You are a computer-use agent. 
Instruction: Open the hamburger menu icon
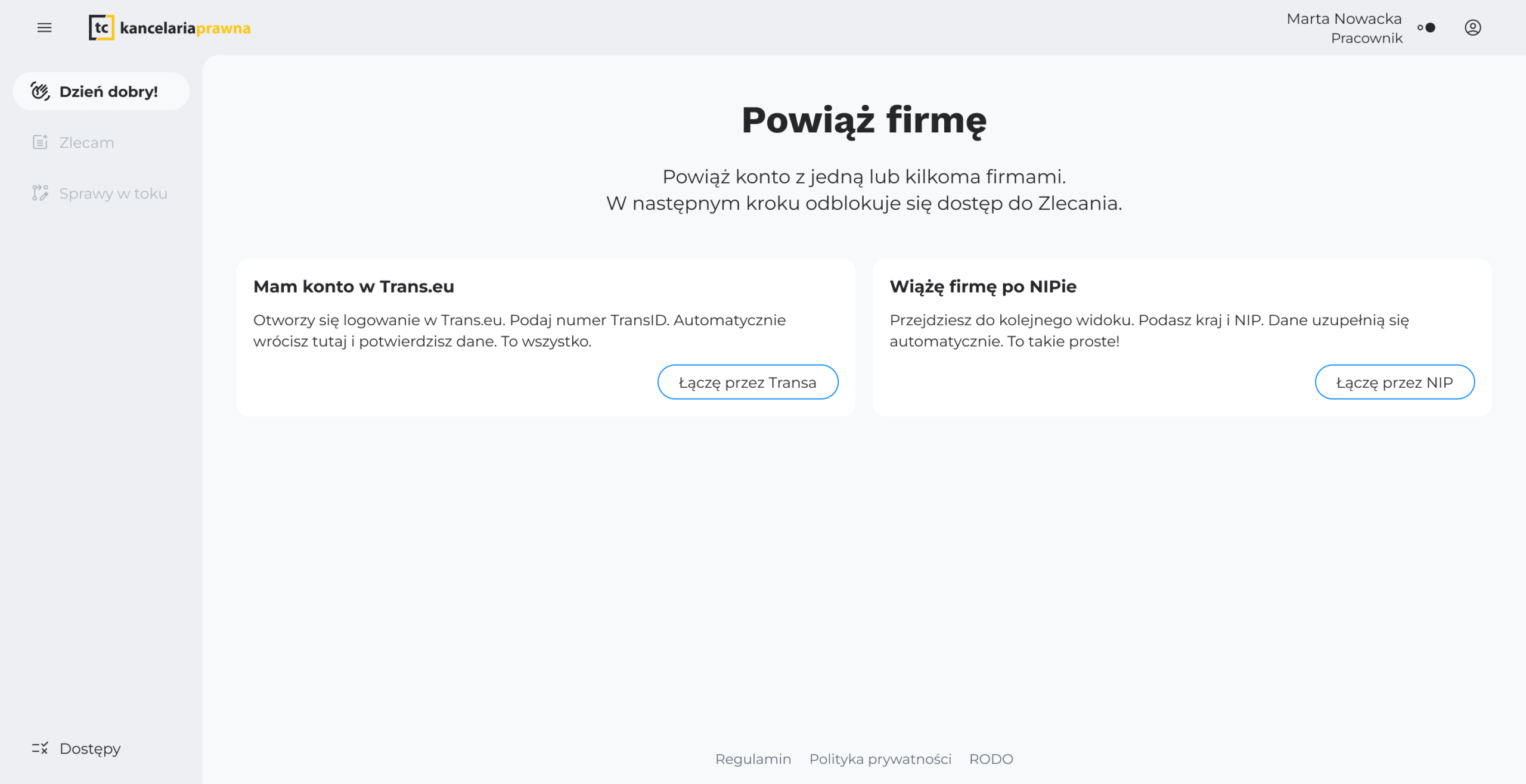click(x=44, y=28)
